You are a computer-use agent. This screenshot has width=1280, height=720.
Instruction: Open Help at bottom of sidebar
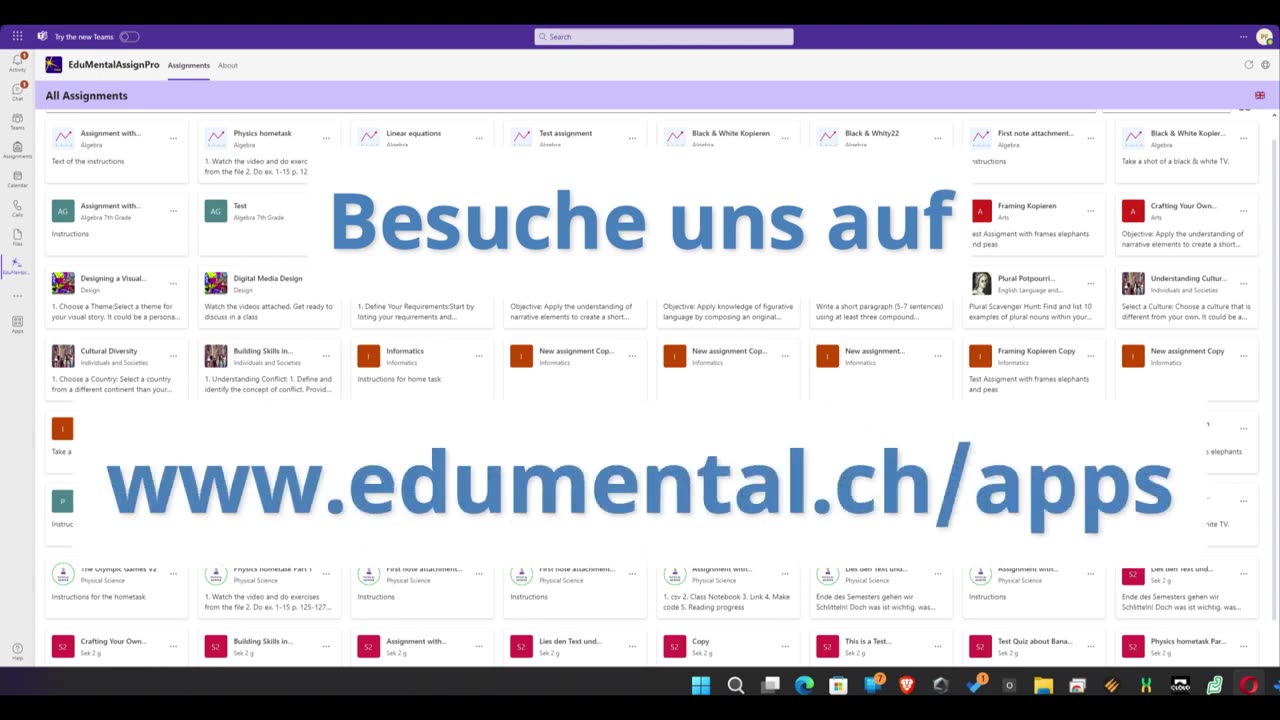(x=17, y=651)
